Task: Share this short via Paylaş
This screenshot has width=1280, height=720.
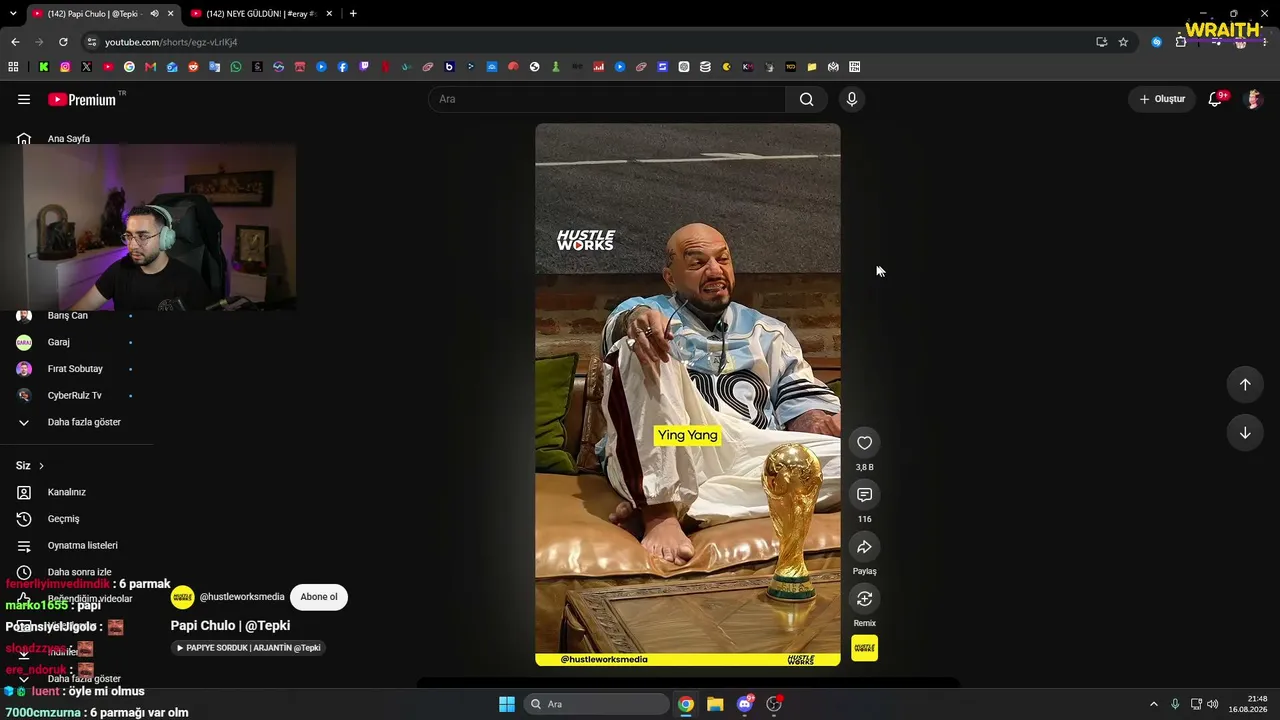Action: click(865, 547)
